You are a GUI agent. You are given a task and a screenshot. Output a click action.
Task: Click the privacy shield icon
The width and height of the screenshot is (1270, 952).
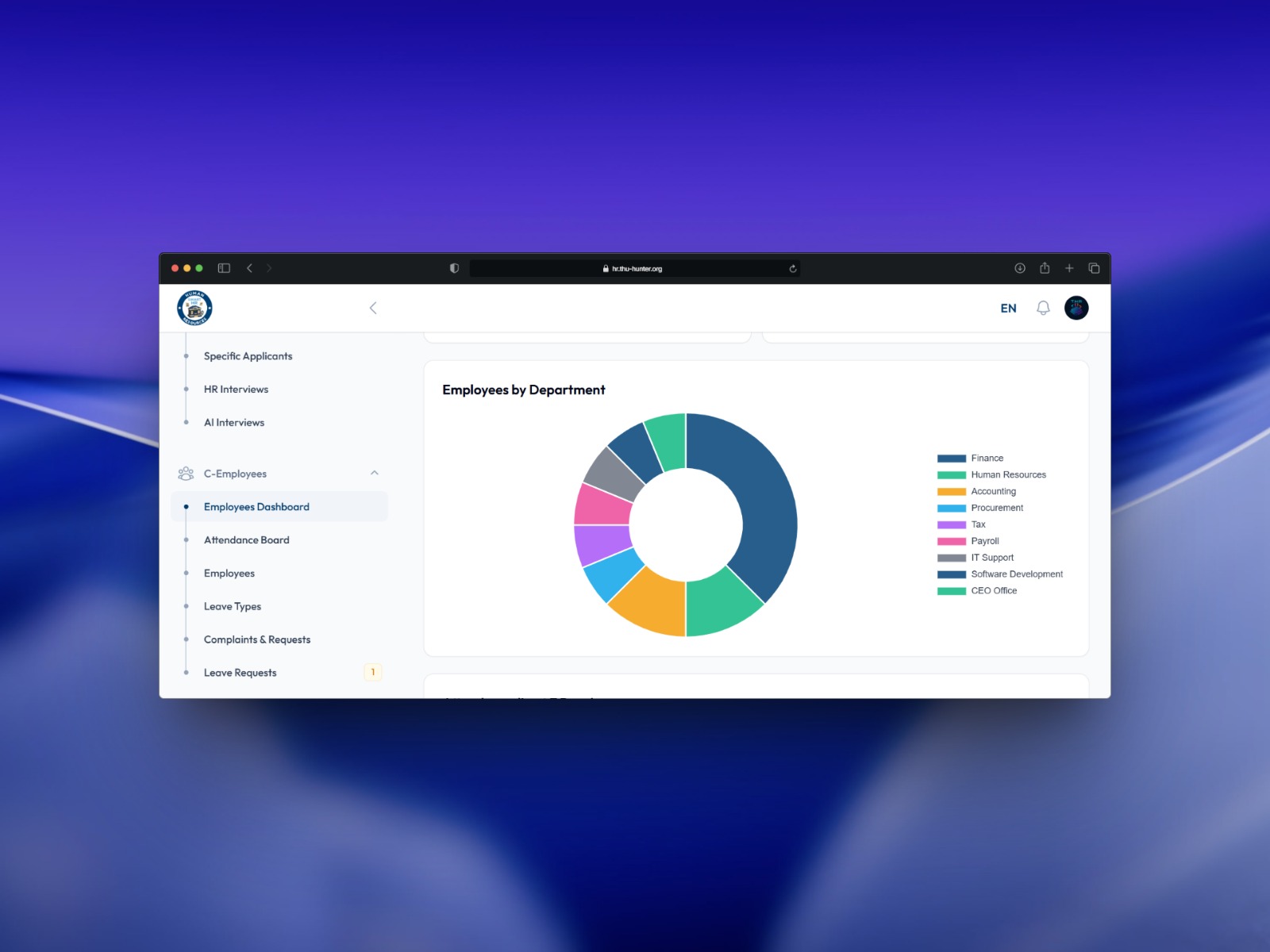[454, 268]
